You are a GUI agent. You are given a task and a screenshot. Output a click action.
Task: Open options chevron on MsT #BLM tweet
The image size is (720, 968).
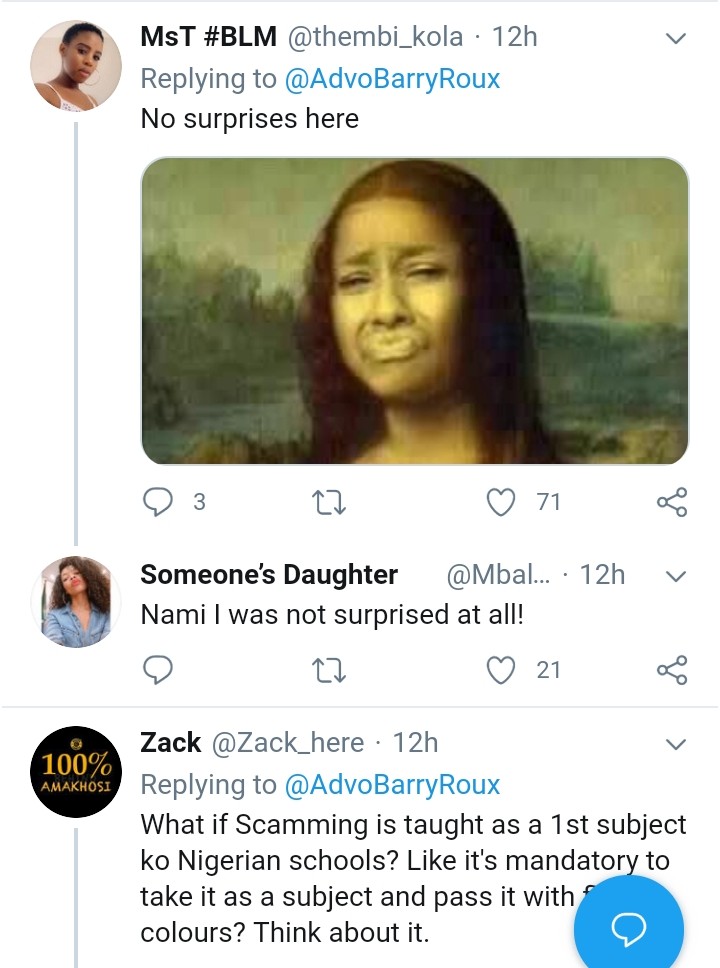click(x=676, y=39)
